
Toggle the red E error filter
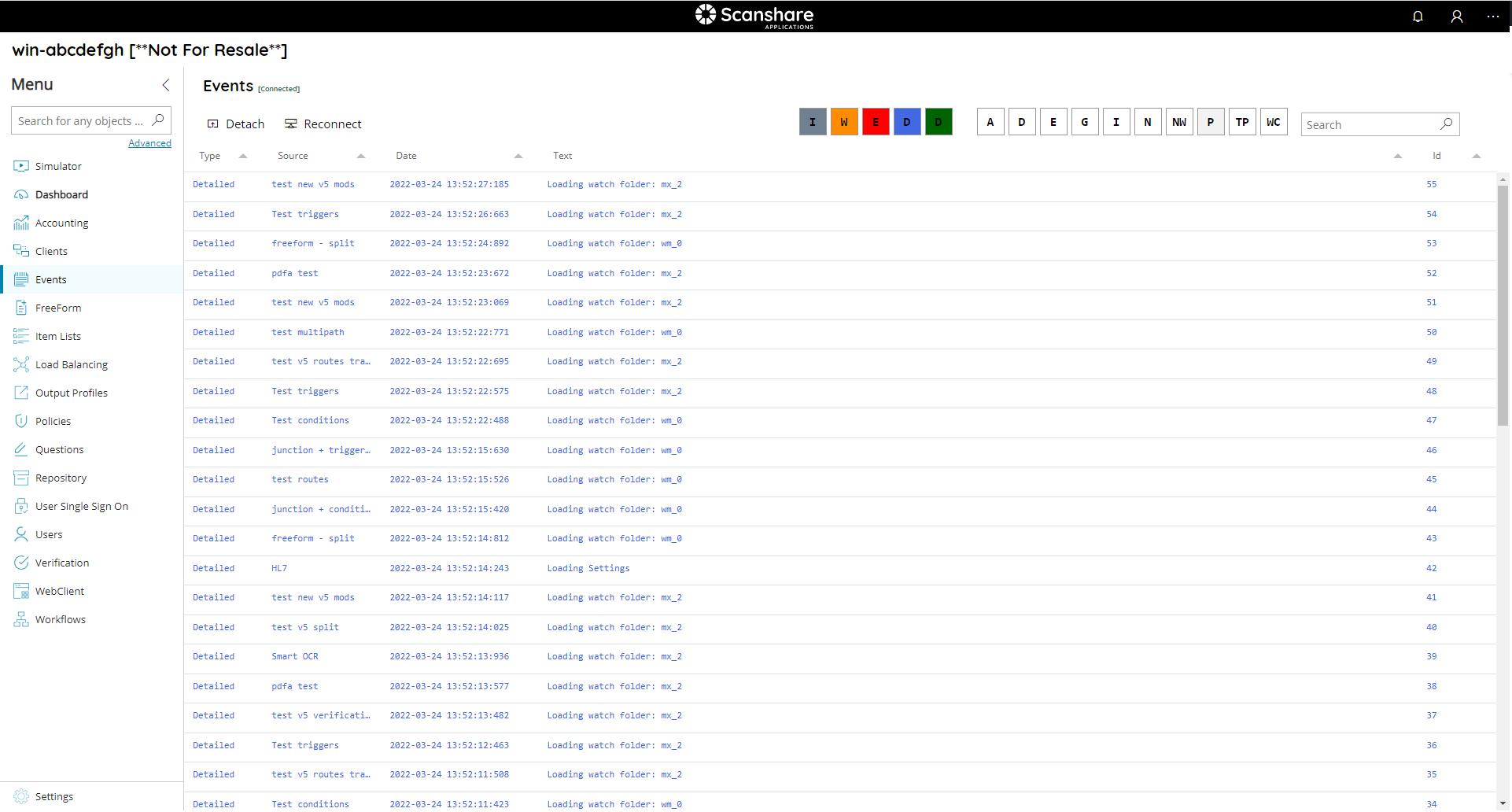coord(876,122)
